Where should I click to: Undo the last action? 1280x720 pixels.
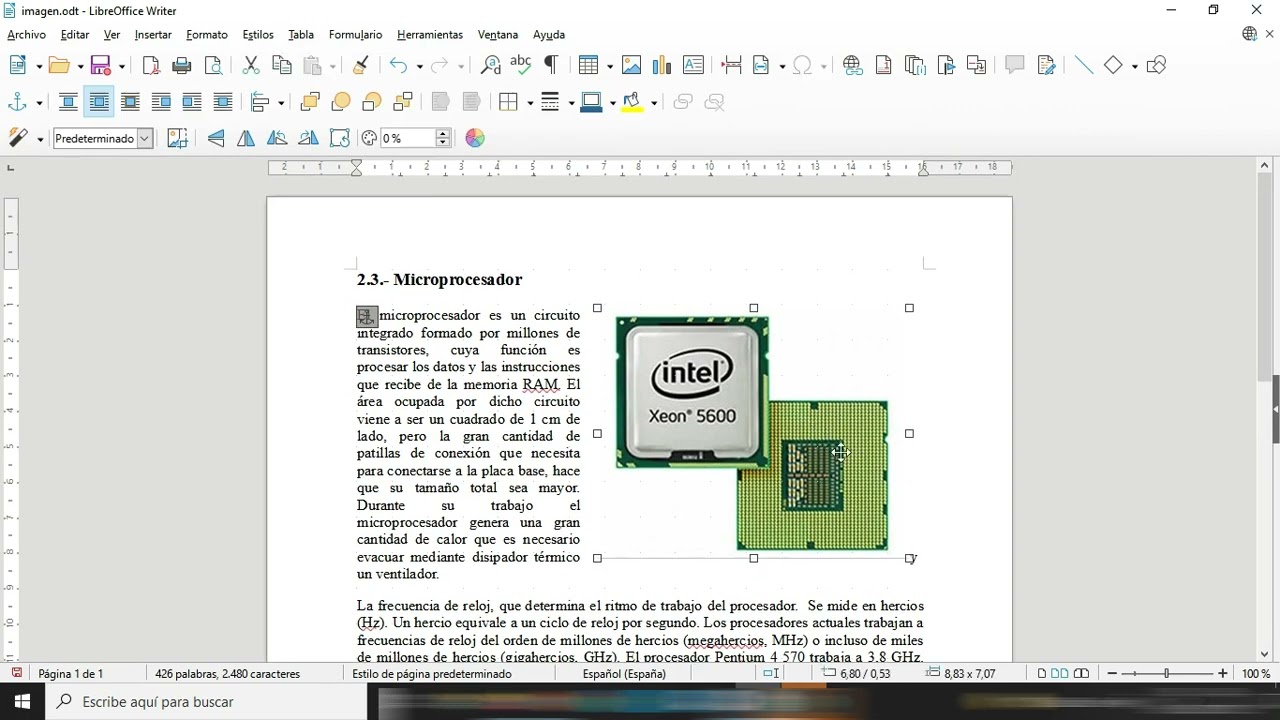(398, 65)
